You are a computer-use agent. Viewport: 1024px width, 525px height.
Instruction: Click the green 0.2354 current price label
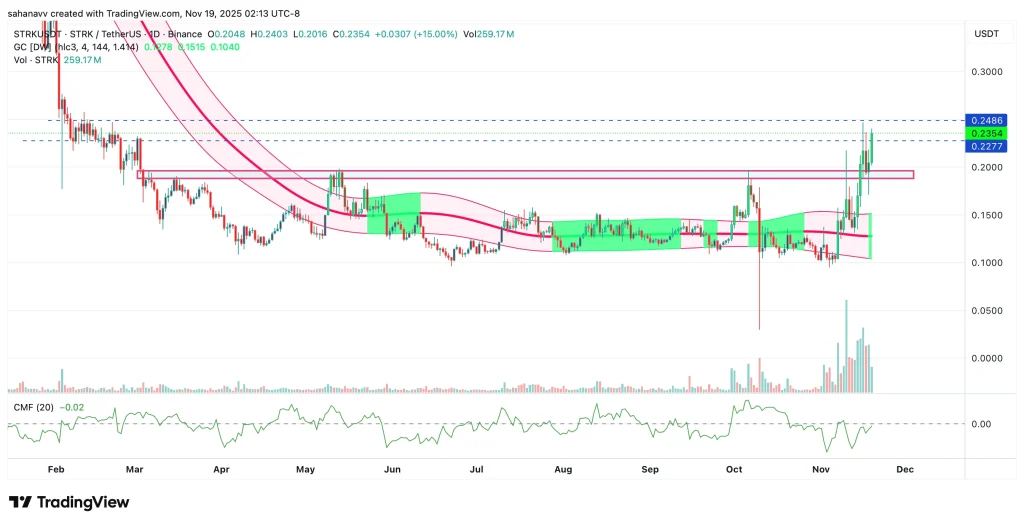pos(985,133)
